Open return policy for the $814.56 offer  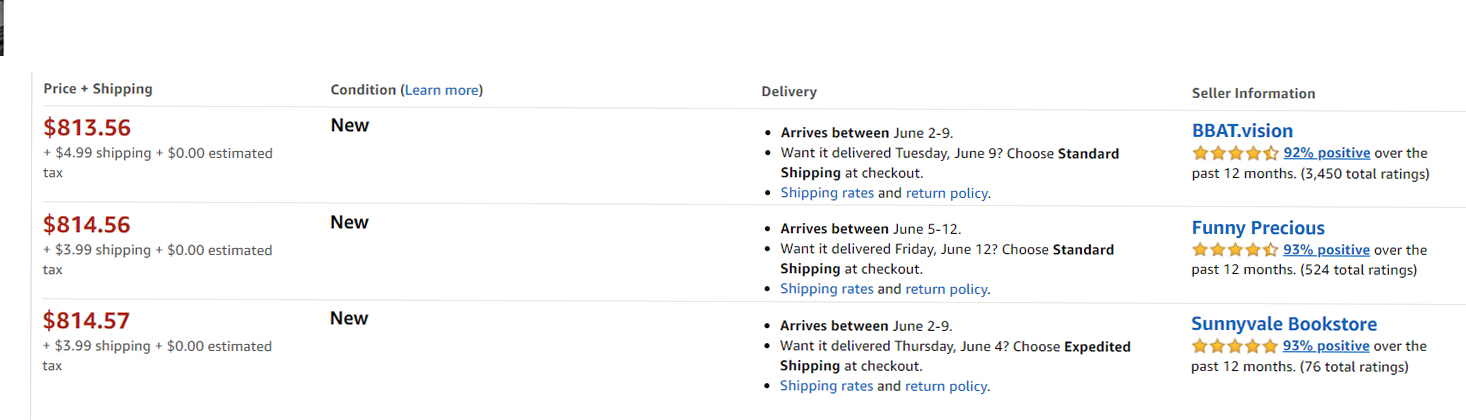pyautogui.click(x=946, y=289)
